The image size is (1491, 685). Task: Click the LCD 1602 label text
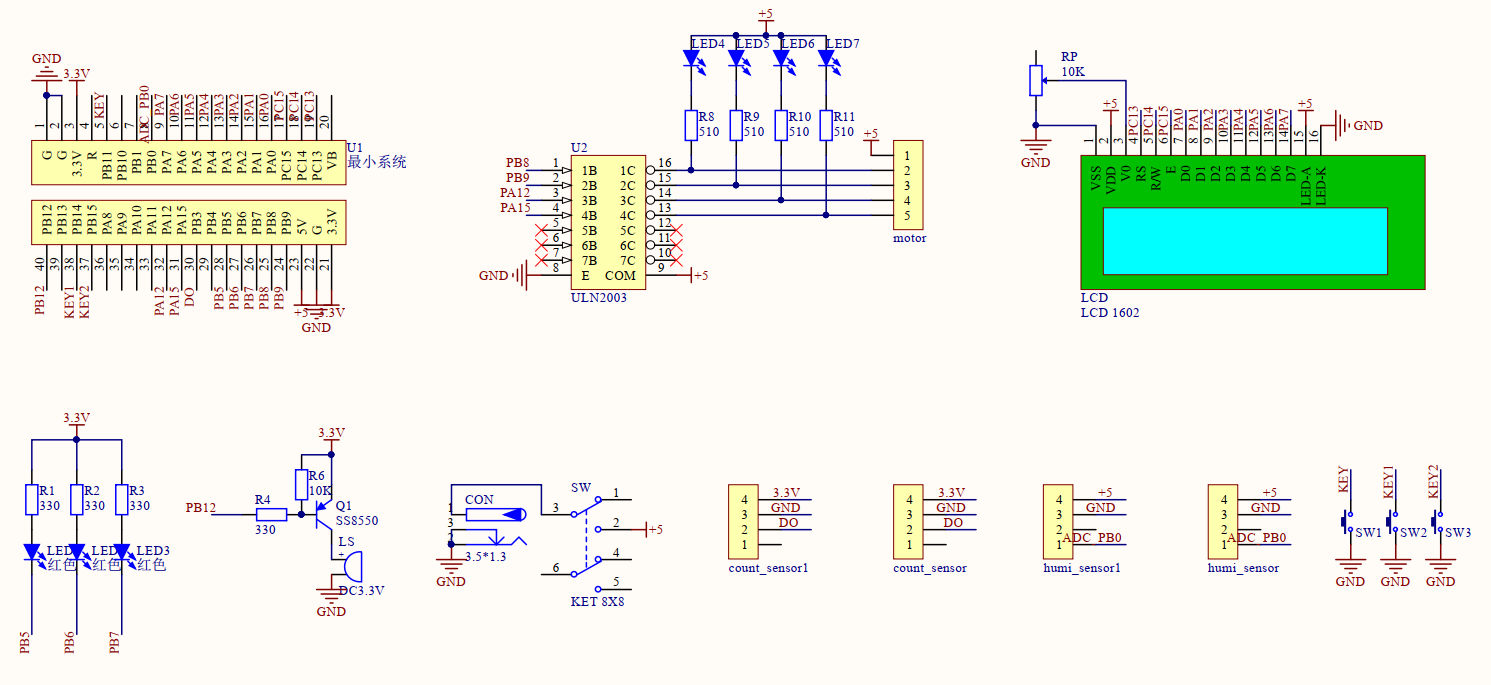click(x=1110, y=313)
